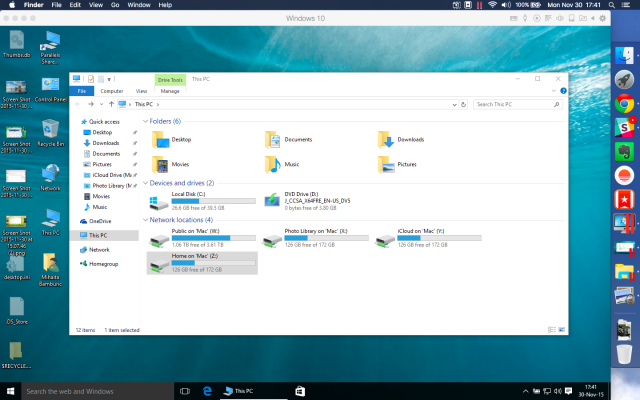Click the Search This PC field

(518, 104)
